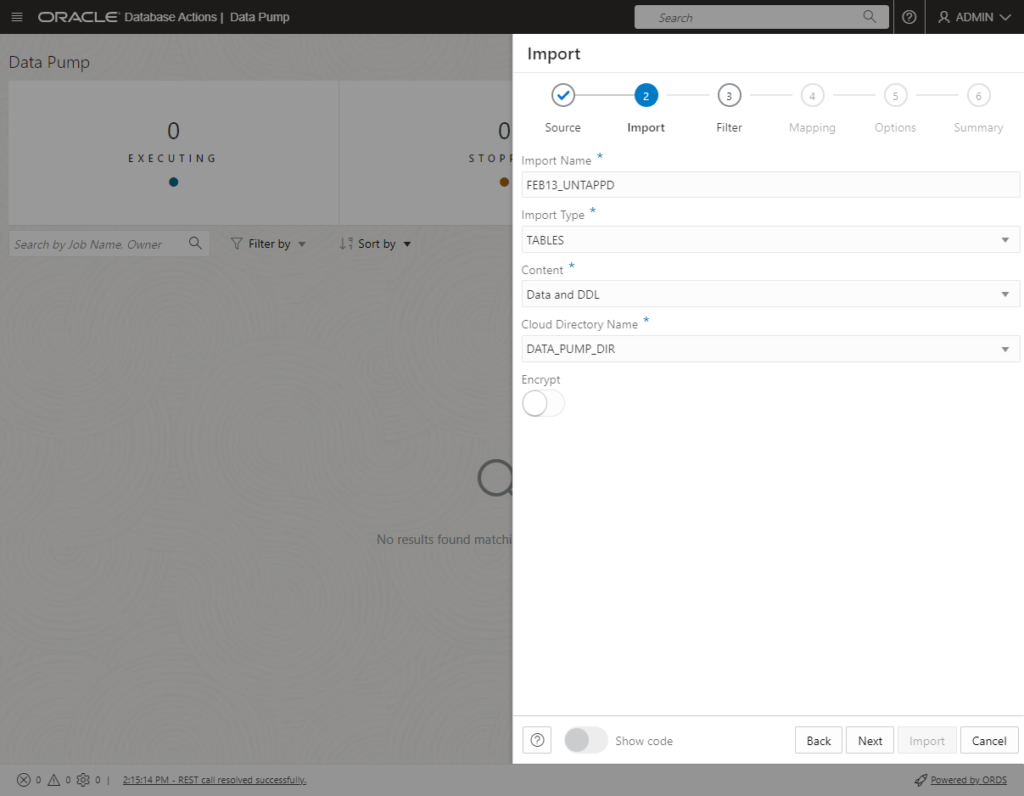The width and height of the screenshot is (1024, 796).
Task: Enable the Encrypt toggle
Action: [x=543, y=404]
